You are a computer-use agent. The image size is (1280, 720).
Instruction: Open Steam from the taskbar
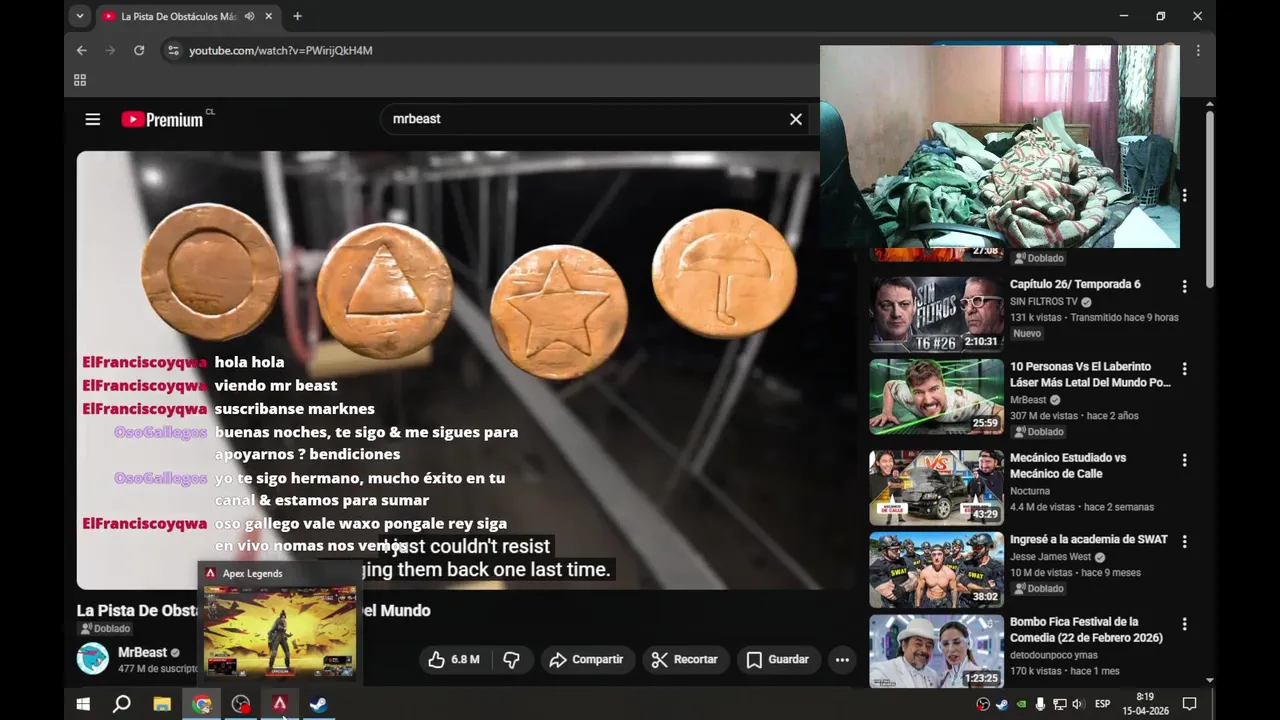click(317, 704)
